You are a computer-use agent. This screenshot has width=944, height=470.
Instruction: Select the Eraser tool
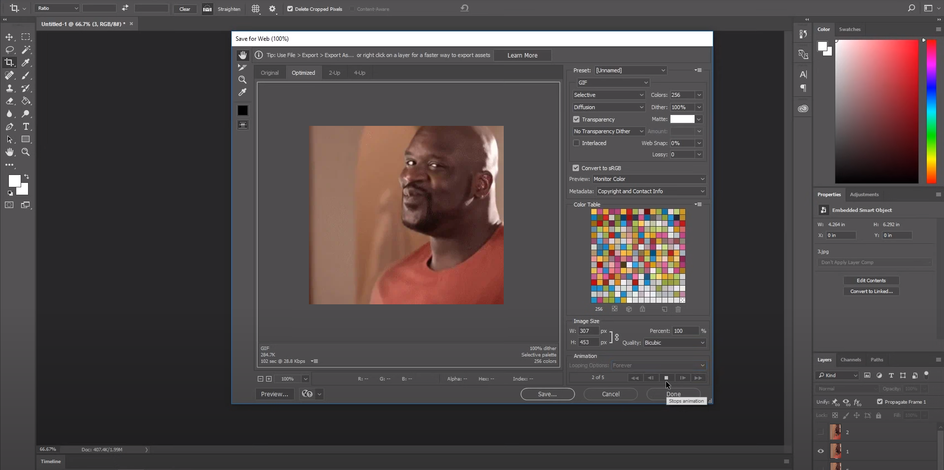point(9,101)
